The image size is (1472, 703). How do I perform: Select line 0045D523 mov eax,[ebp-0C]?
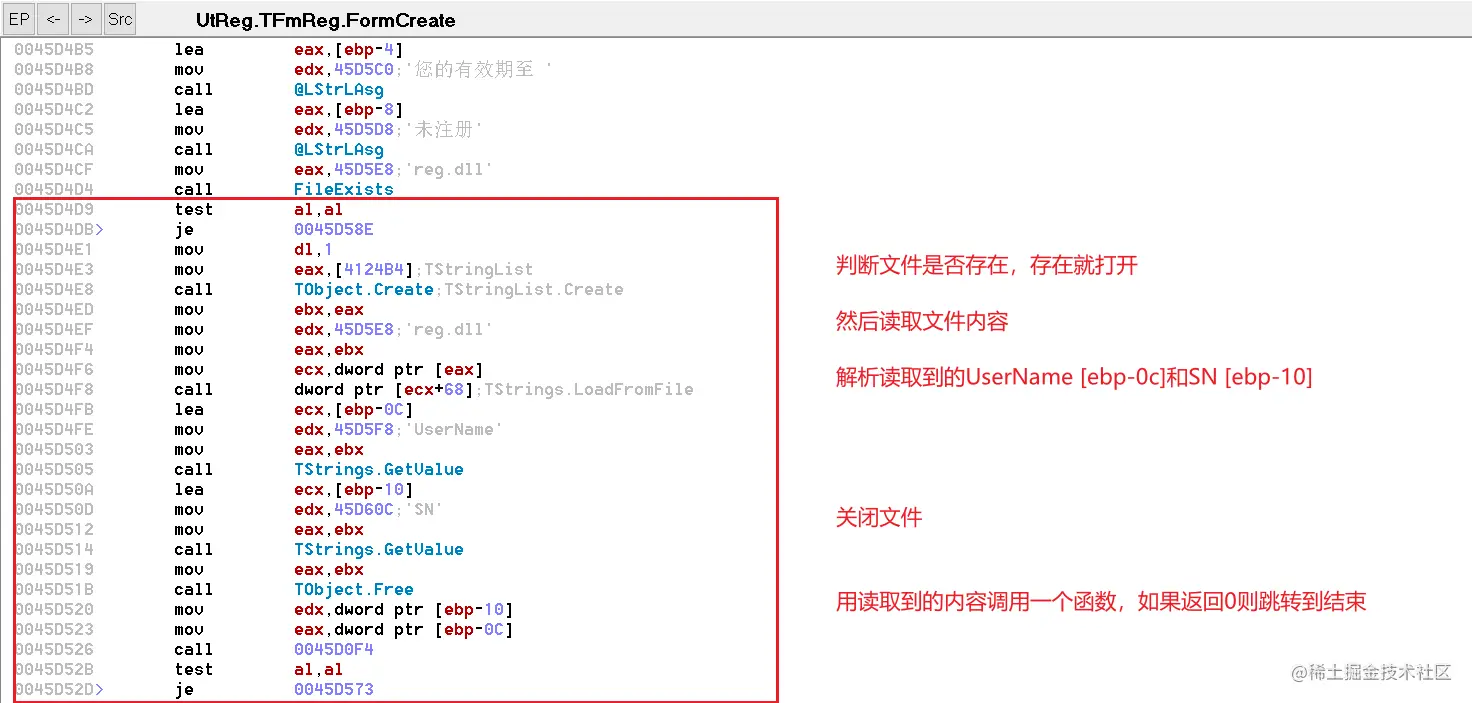pos(264,629)
